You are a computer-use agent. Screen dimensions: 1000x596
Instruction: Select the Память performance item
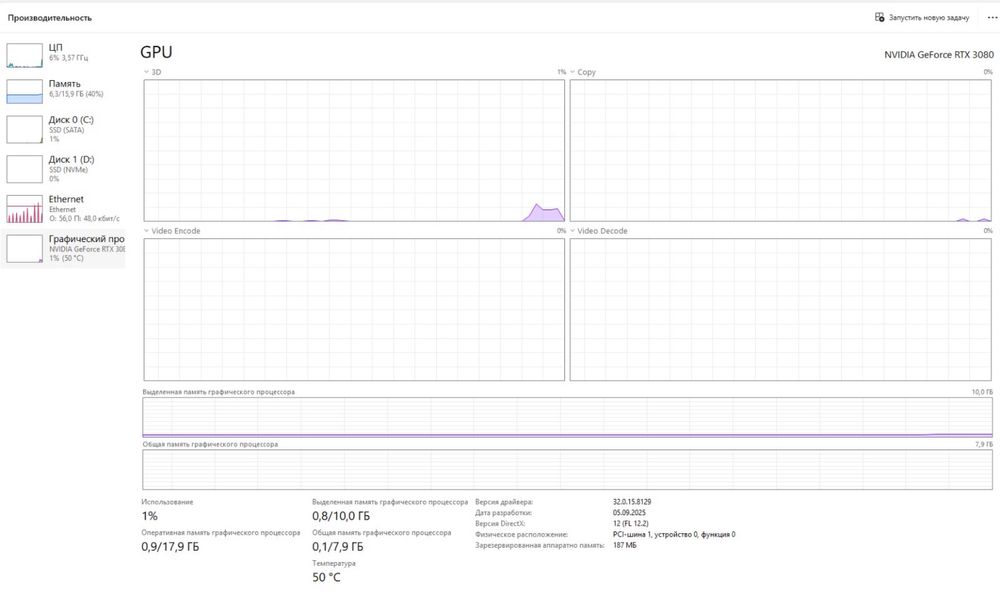(64, 91)
